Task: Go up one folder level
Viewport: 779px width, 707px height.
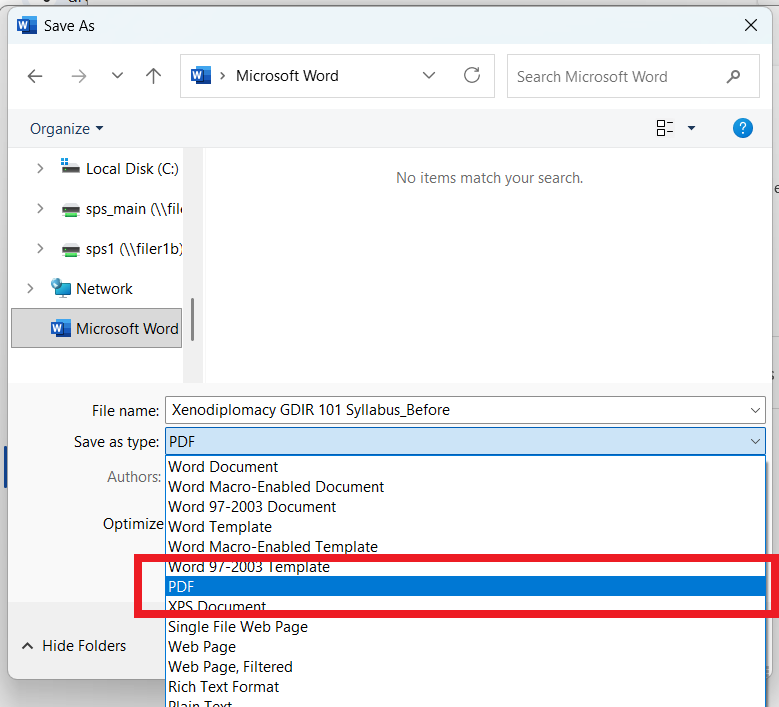Action: [154, 76]
